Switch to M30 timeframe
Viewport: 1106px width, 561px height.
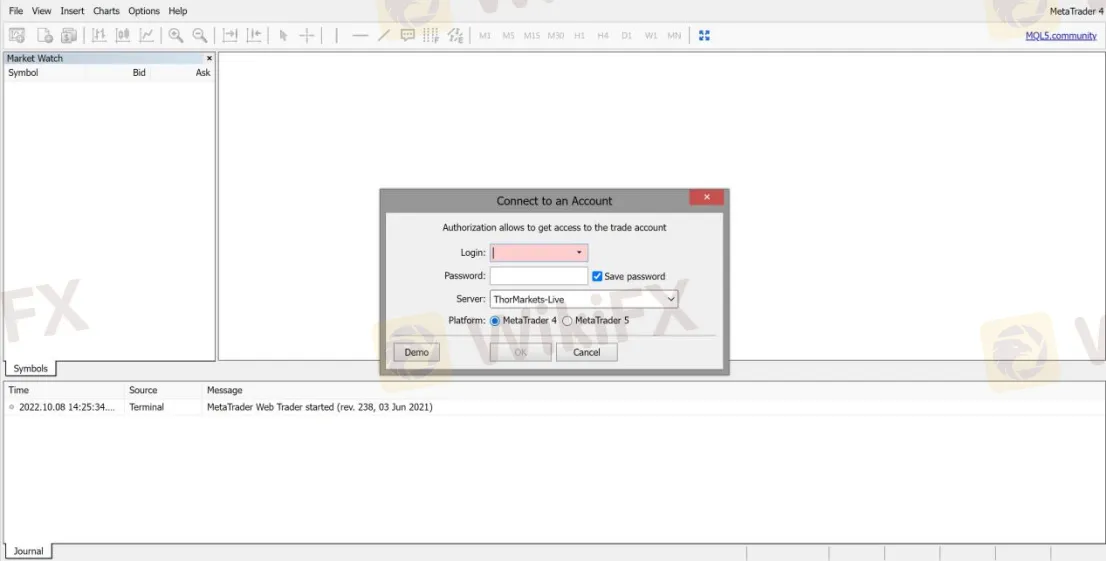coord(556,35)
